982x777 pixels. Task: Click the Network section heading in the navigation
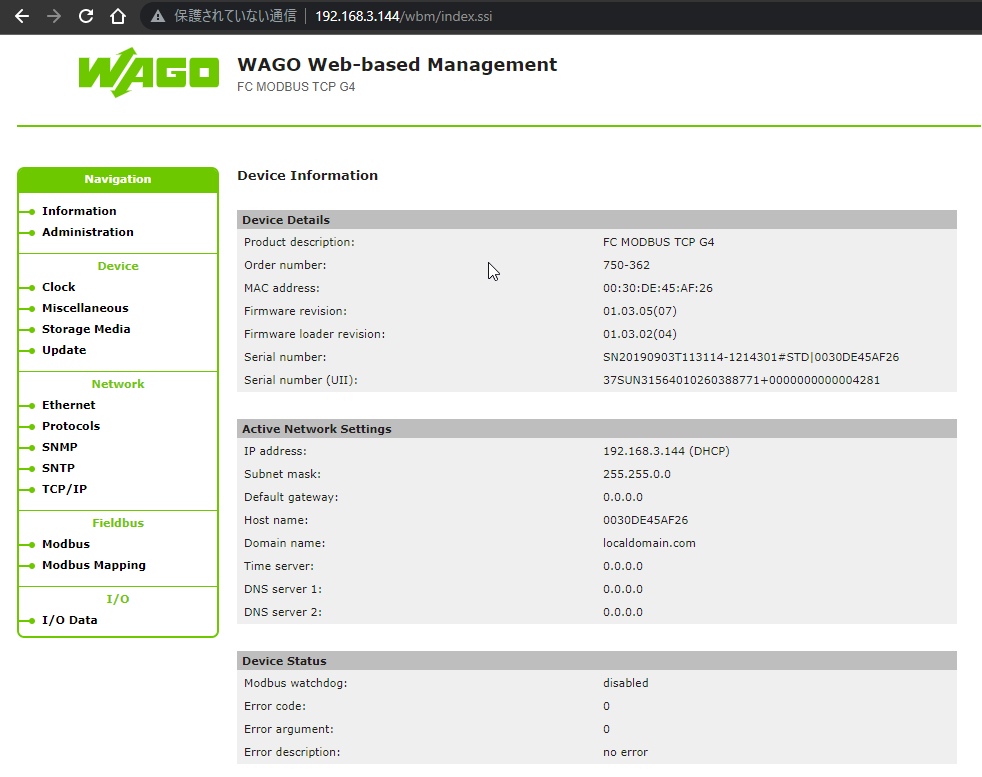(118, 384)
